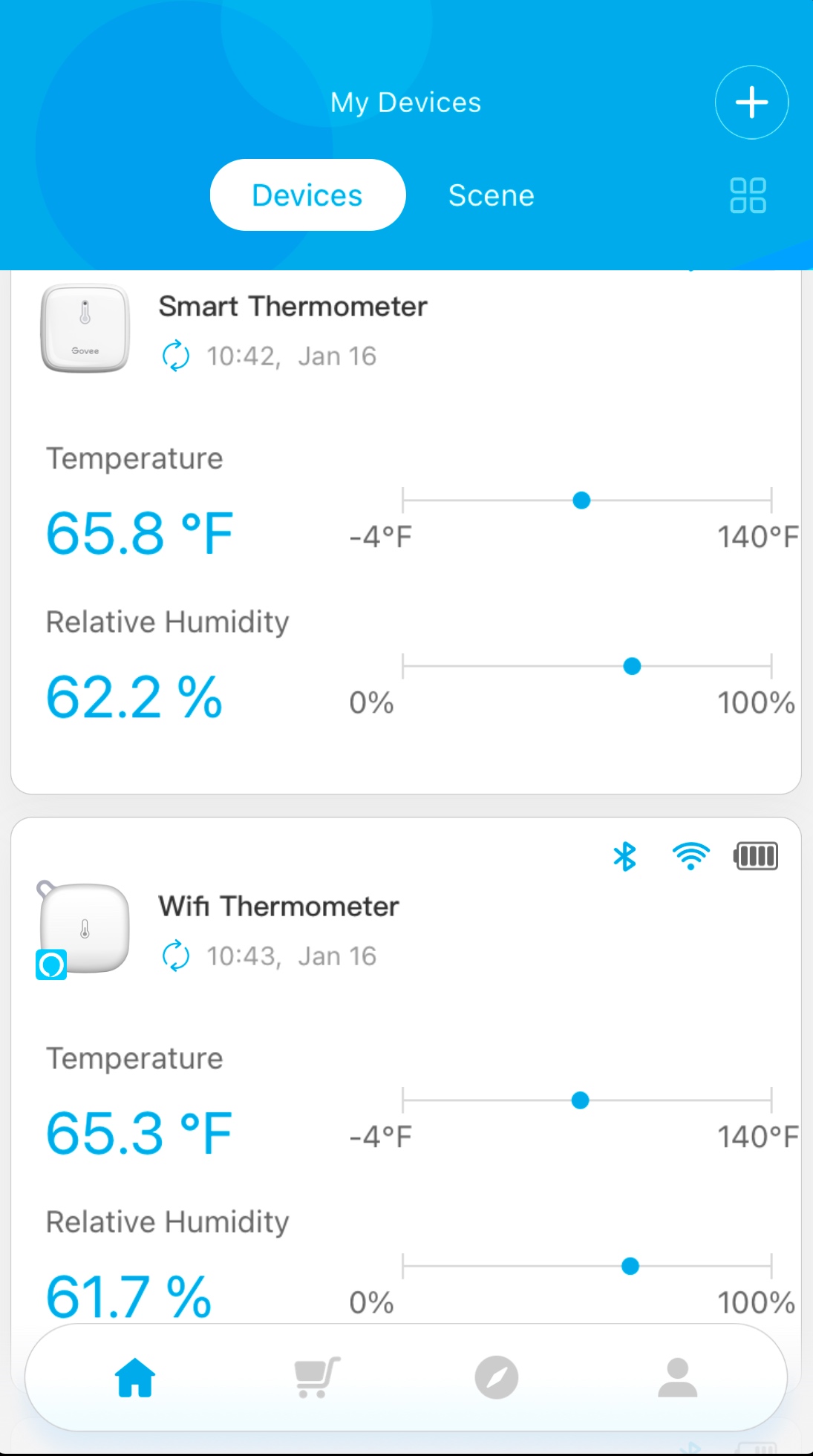Image resolution: width=813 pixels, height=1456 pixels.
Task: Open the Smart Thermometer device title
Action: (x=293, y=306)
